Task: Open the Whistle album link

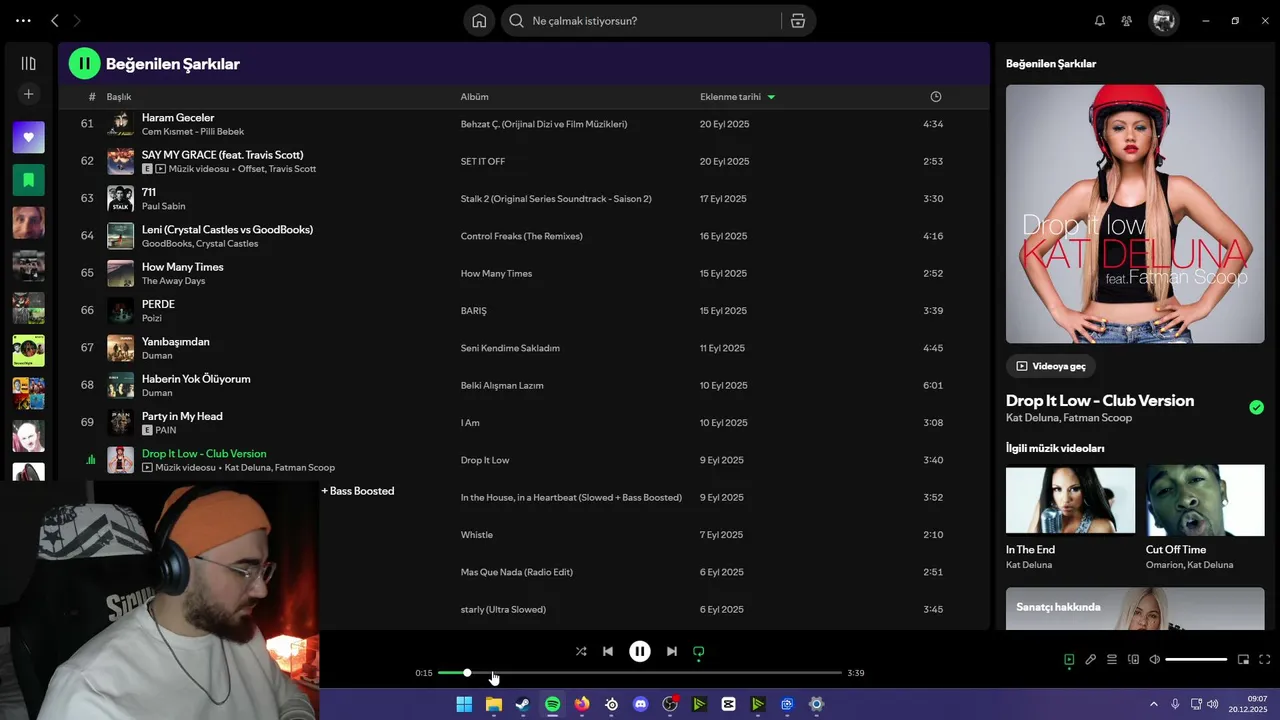Action: click(x=476, y=535)
